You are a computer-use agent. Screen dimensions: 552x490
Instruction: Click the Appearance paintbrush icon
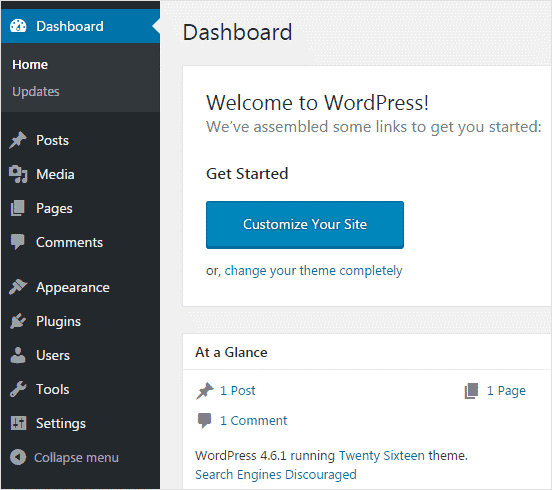(x=18, y=287)
